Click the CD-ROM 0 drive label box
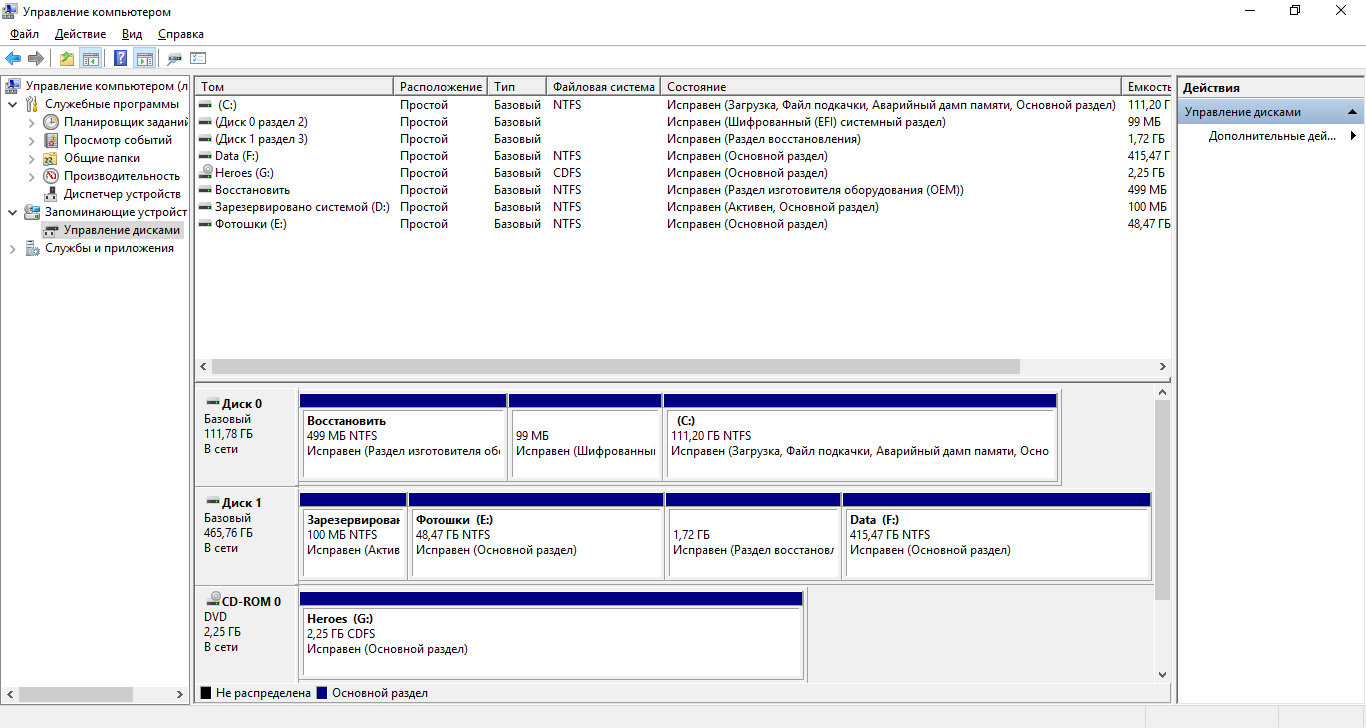This screenshot has height=728, width=1366. [x=246, y=633]
